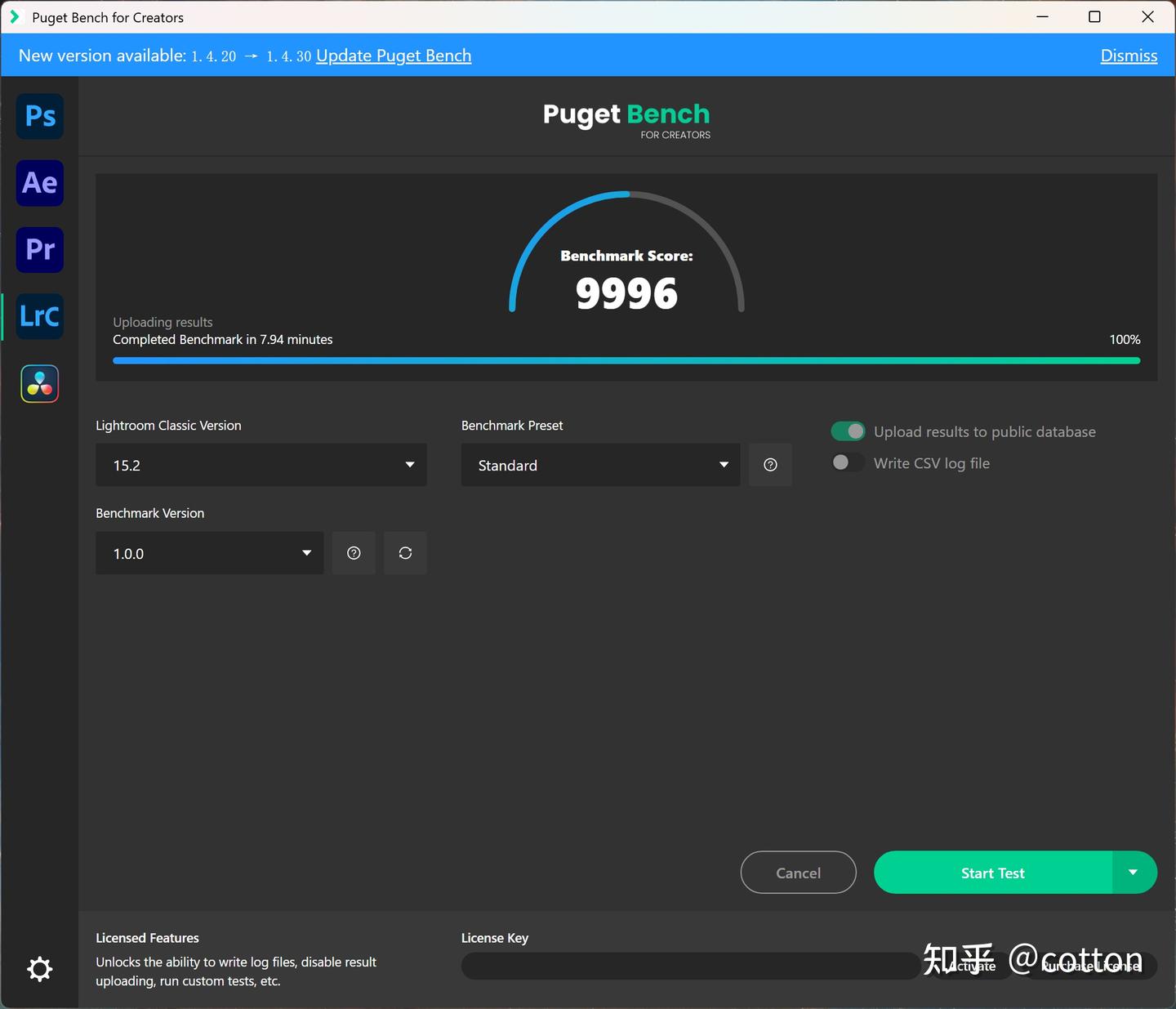This screenshot has width=1176, height=1009.
Task: Toggle Upload results to public database
Action: 848,431
